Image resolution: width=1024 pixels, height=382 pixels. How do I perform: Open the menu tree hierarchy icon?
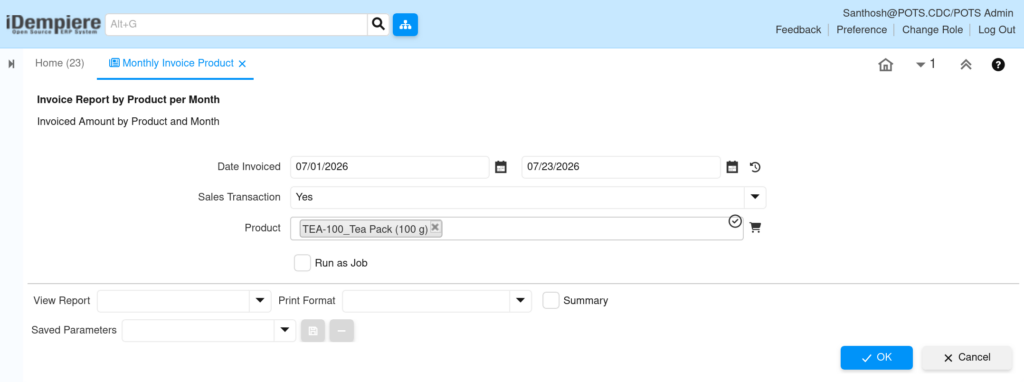pos(406,25)
